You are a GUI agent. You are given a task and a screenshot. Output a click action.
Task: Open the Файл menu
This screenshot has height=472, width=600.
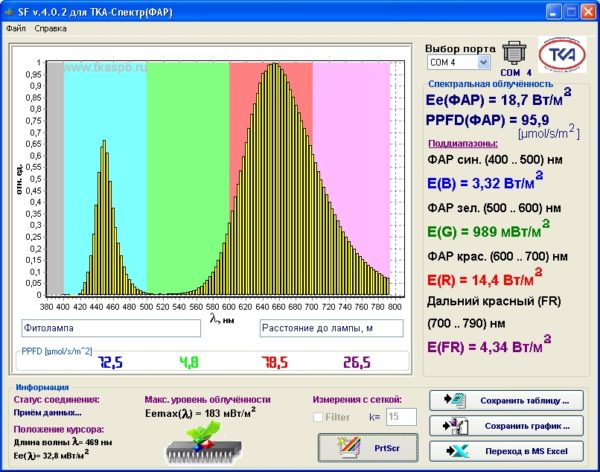point(16,28)
